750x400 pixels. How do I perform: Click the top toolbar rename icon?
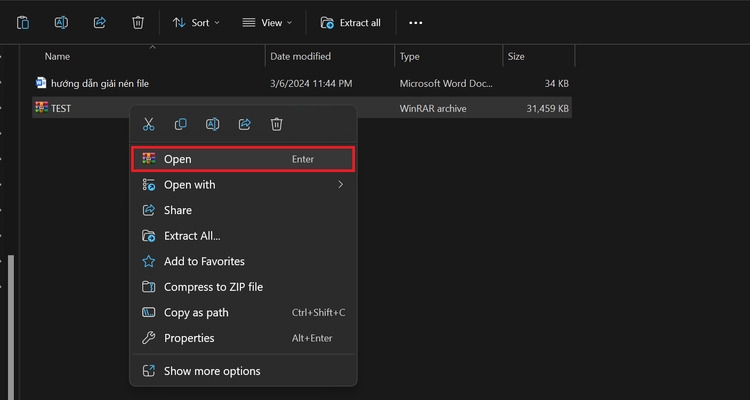(x=61, y=22)
